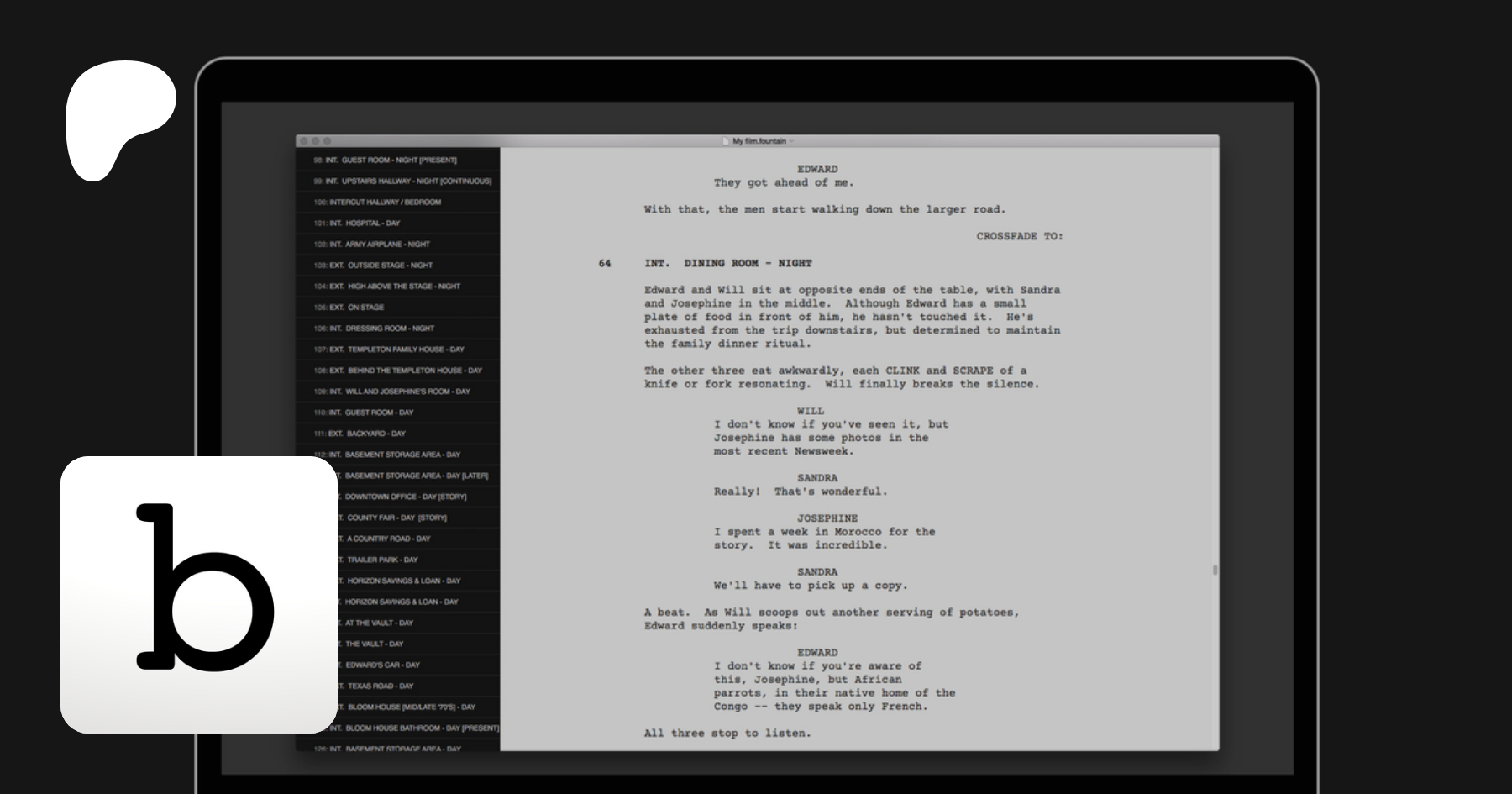Image resolution: width=1512 pixels, height=794 pixels.
Task: Click the yellow minimize window button
Action: tap(316, 141)
